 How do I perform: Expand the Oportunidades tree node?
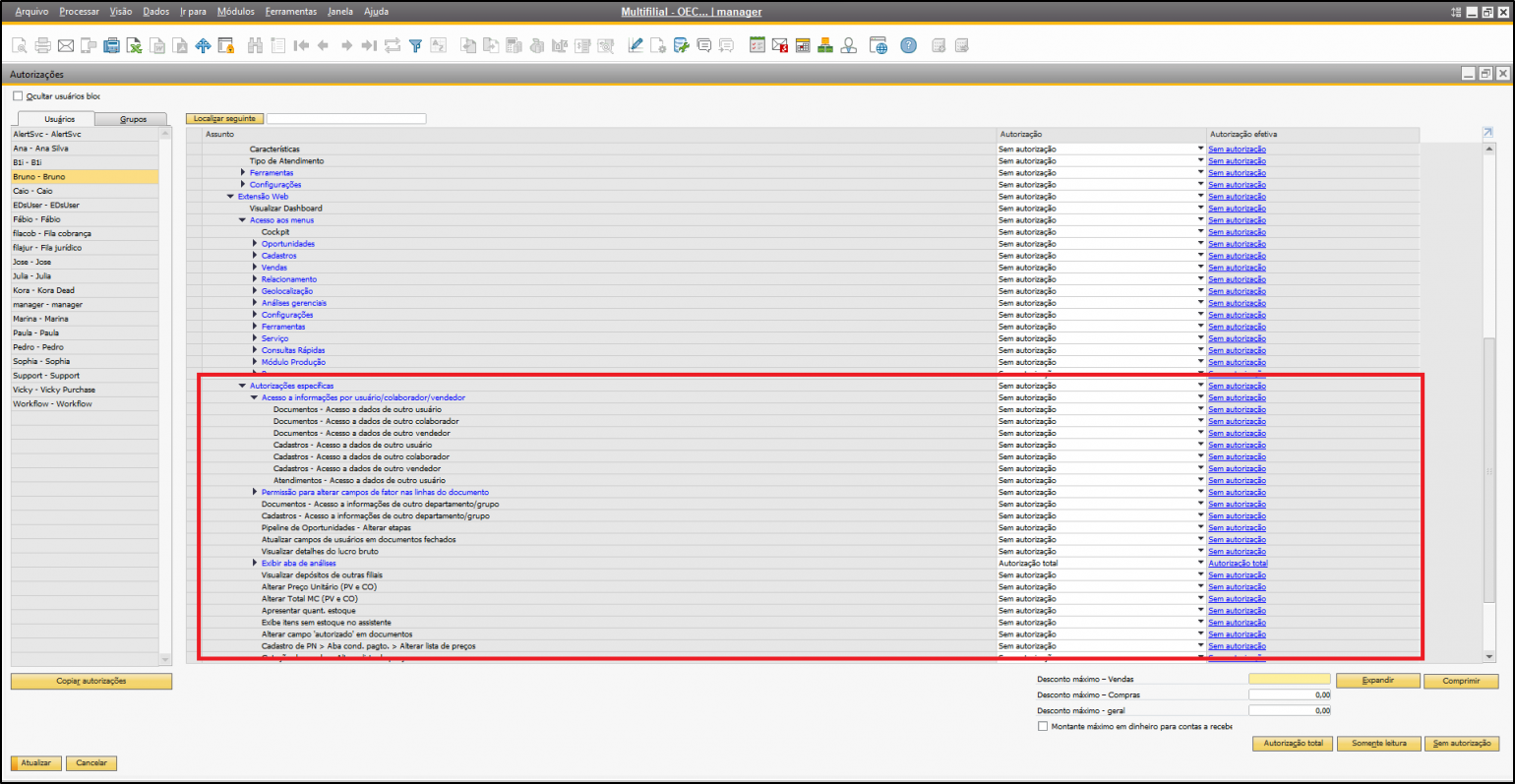tap(255, 244)
